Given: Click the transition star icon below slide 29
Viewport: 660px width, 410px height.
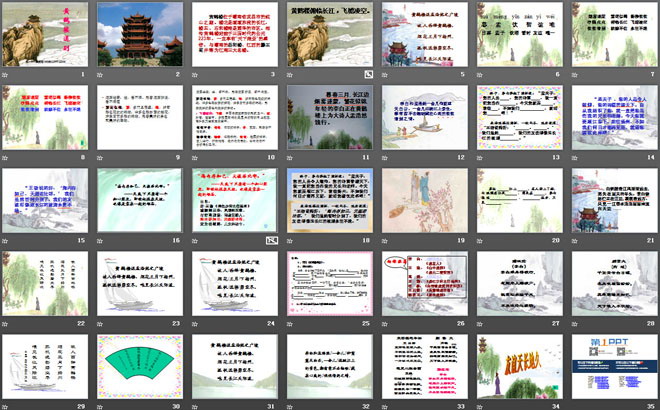Looking at the screenshot, I should click(5, 405).
